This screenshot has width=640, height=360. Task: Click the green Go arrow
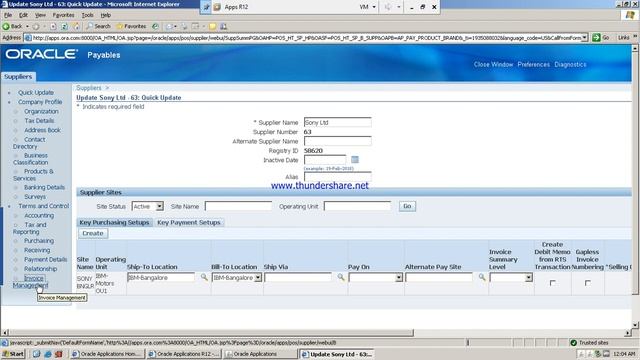596,38
